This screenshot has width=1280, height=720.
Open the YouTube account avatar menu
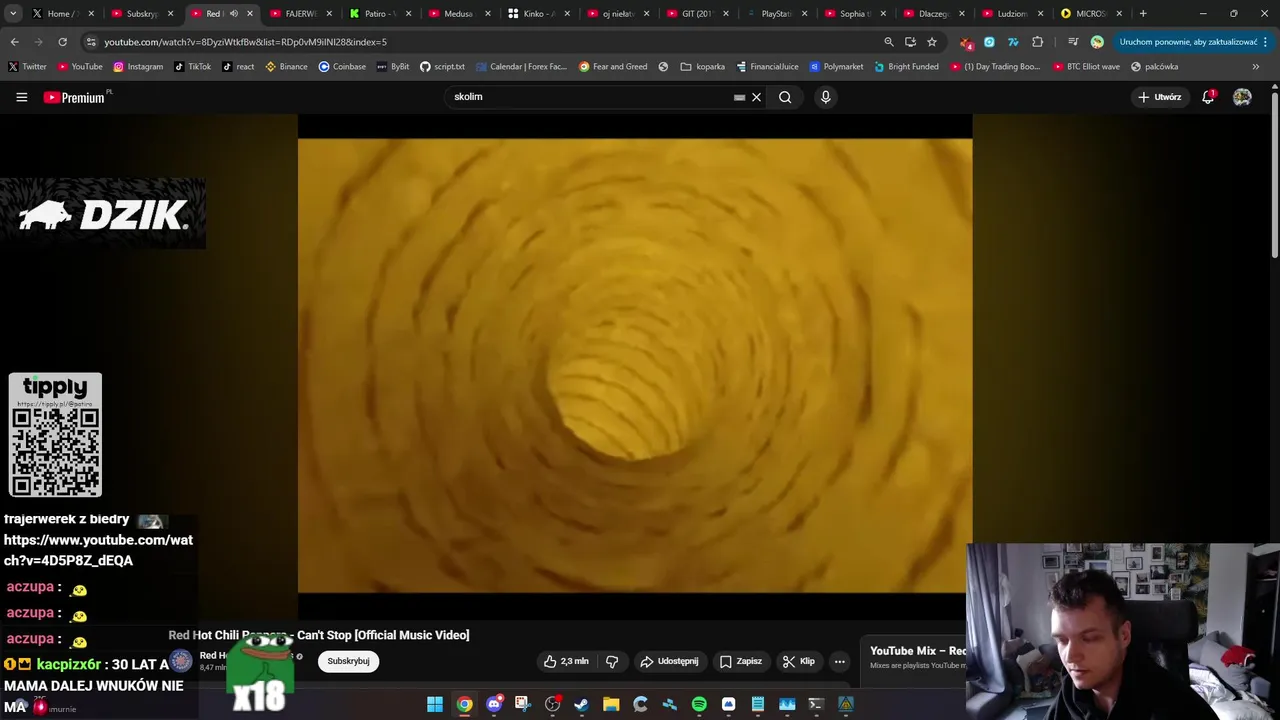pos(1242,97)
